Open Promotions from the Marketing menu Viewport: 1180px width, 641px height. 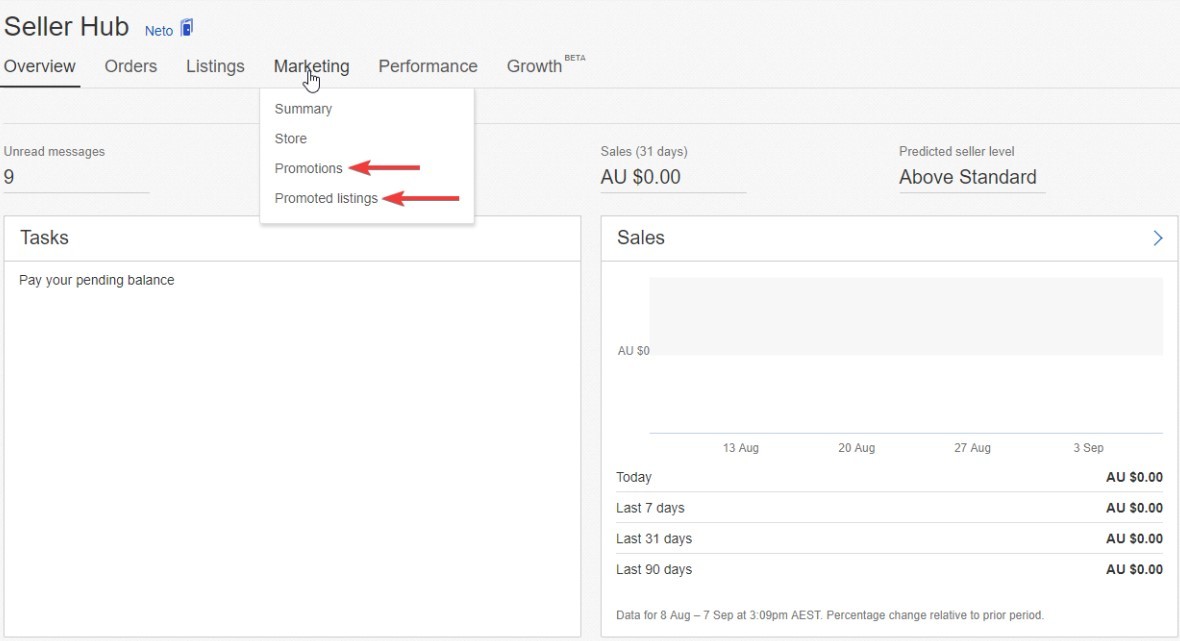tap(308, 169)
